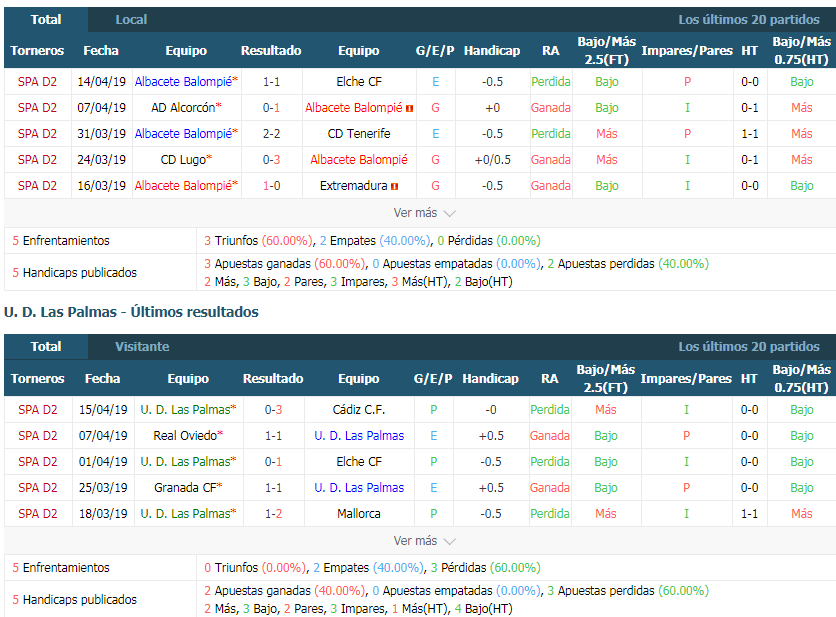Expand Ver más under Albacete results
Image resolution: width=836 pixels, height=617 pixels.
point(424,213)
